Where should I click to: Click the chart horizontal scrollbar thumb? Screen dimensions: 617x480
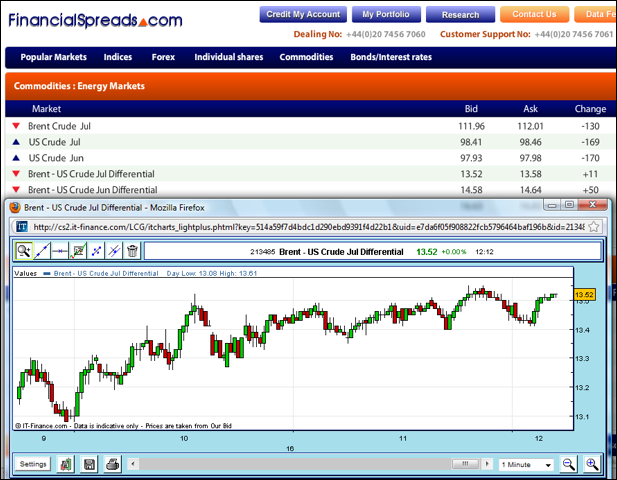tap(466, 464)
